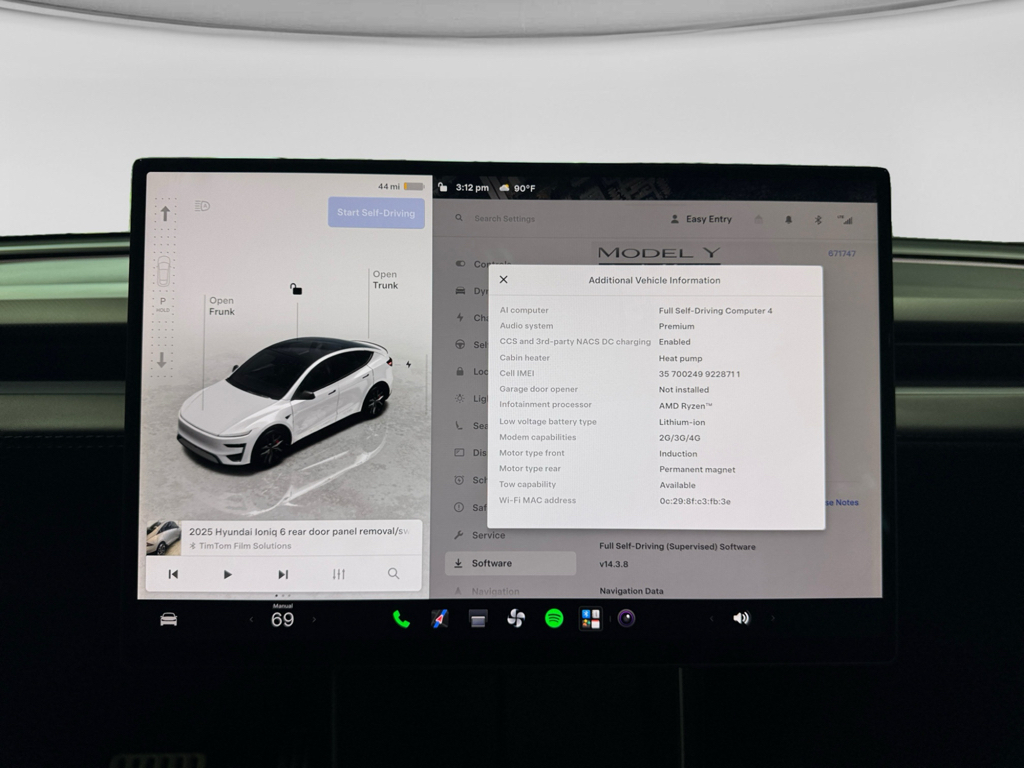
Task: Increase cabin temperature with right chevron
Action: (314, 619)
